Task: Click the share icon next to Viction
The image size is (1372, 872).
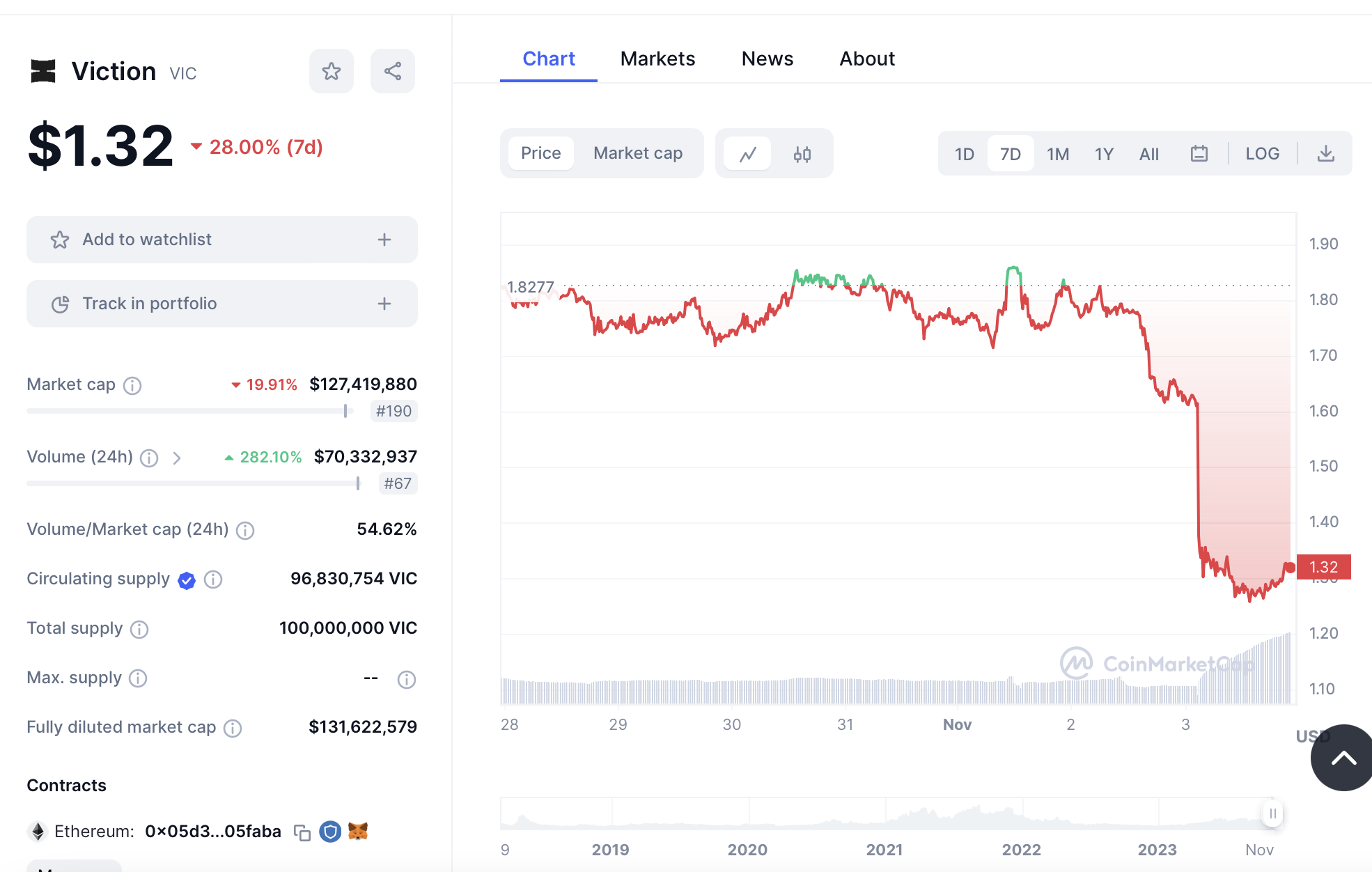Action: point(393,71)
